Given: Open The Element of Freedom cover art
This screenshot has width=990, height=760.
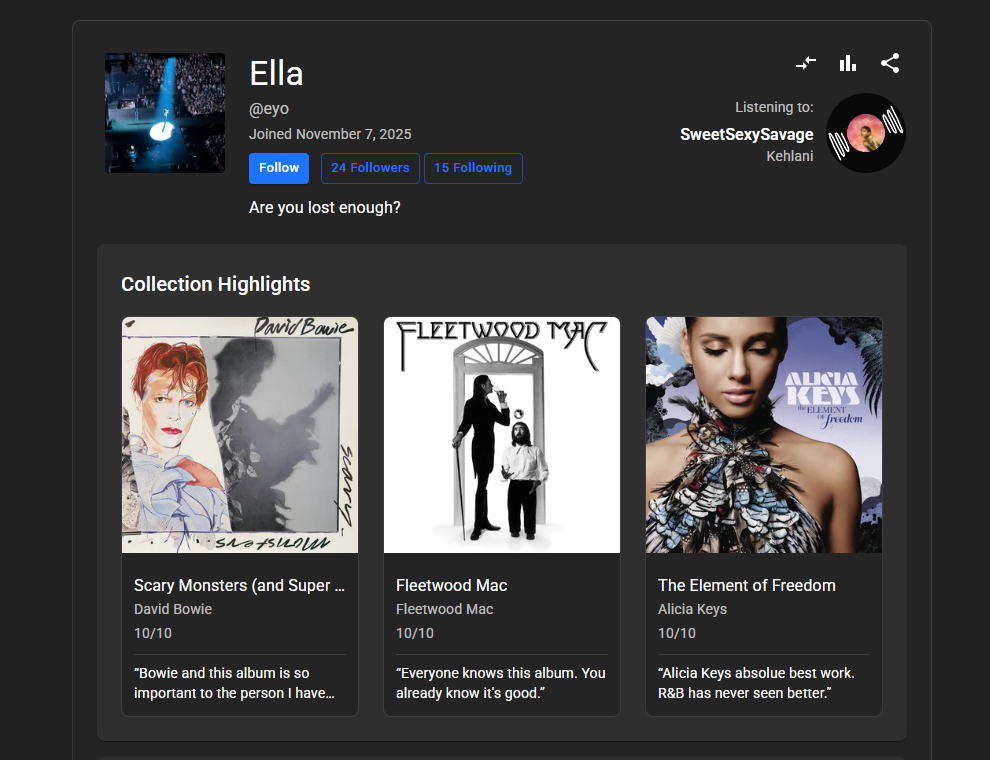Looking at the screenshot, I should click(764, 435).
